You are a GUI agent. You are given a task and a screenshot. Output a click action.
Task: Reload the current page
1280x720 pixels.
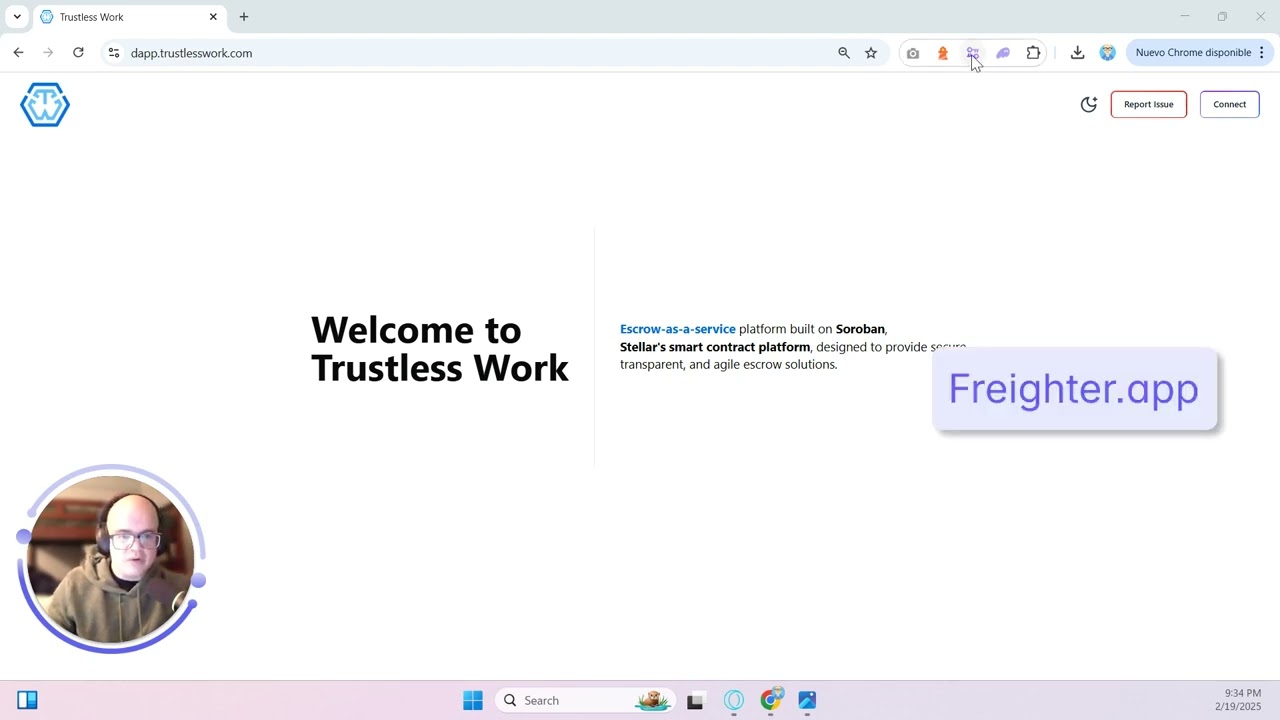78,53
